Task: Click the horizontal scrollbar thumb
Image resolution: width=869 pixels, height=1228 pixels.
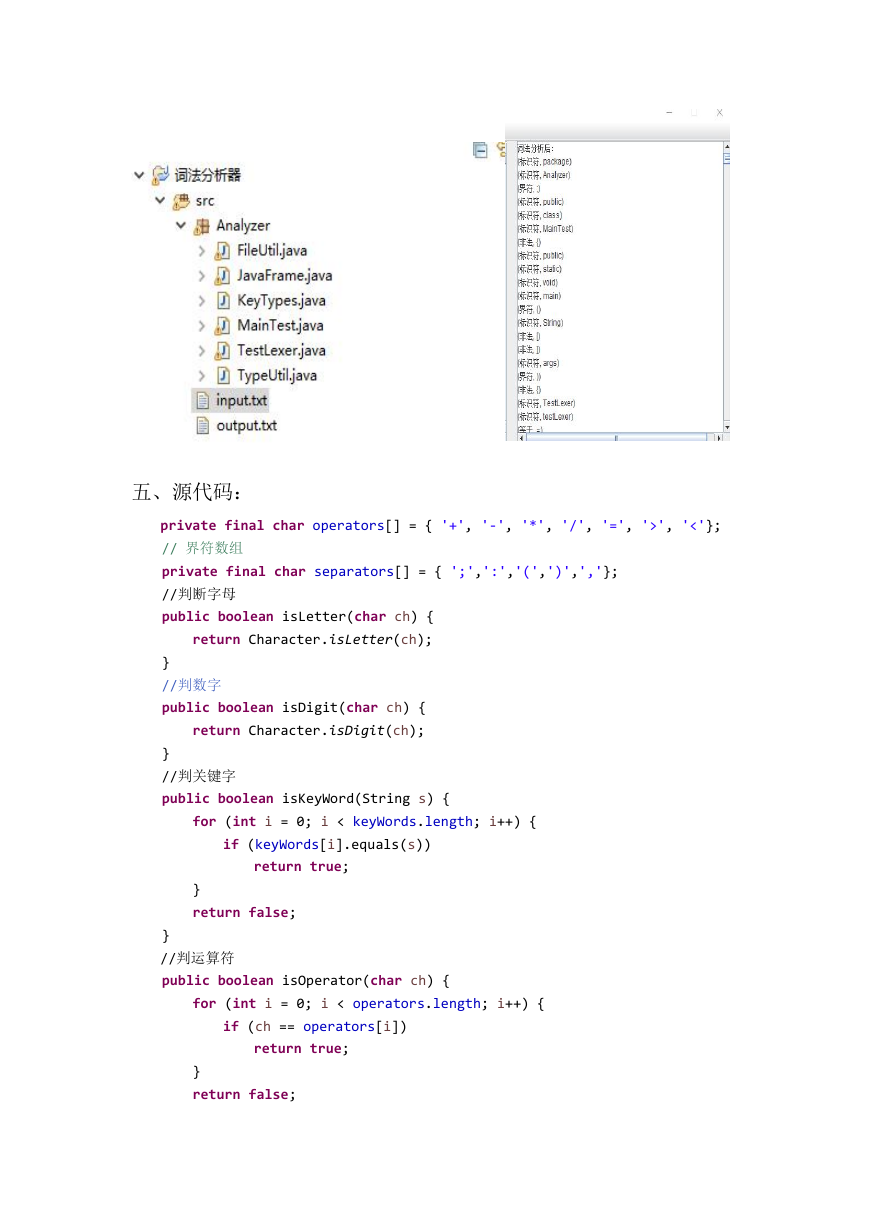Action: tap(616, 437)
